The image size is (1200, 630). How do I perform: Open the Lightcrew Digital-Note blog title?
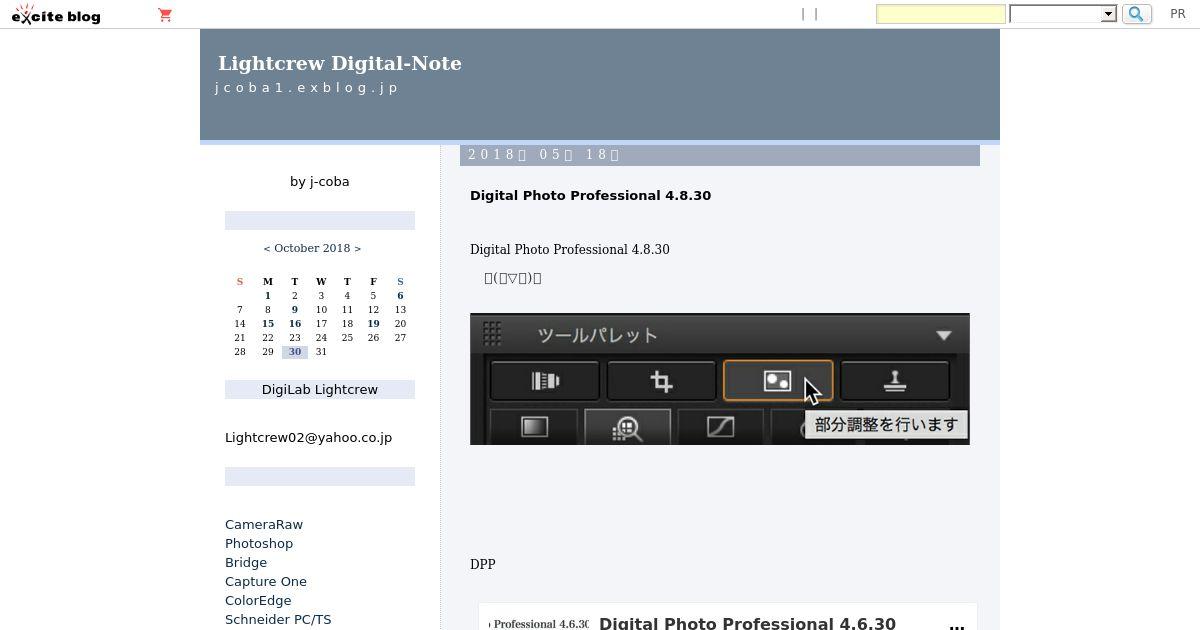pyautogui.click(x=340, y=63)
